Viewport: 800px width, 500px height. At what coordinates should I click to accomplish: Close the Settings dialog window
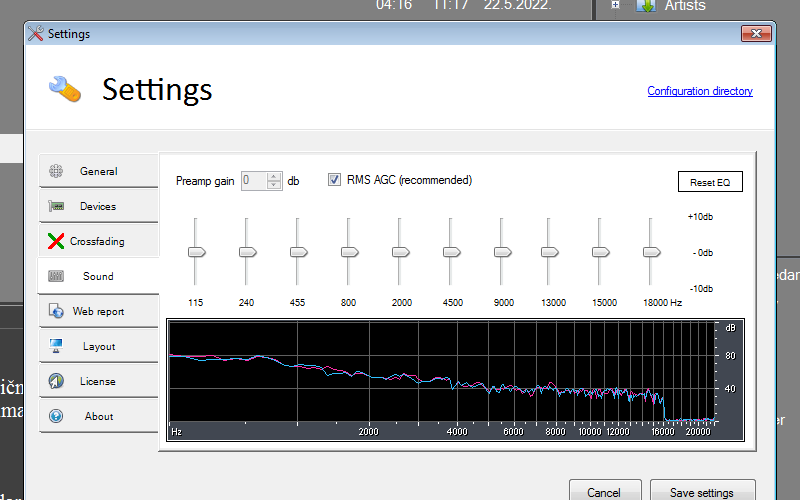756,34
